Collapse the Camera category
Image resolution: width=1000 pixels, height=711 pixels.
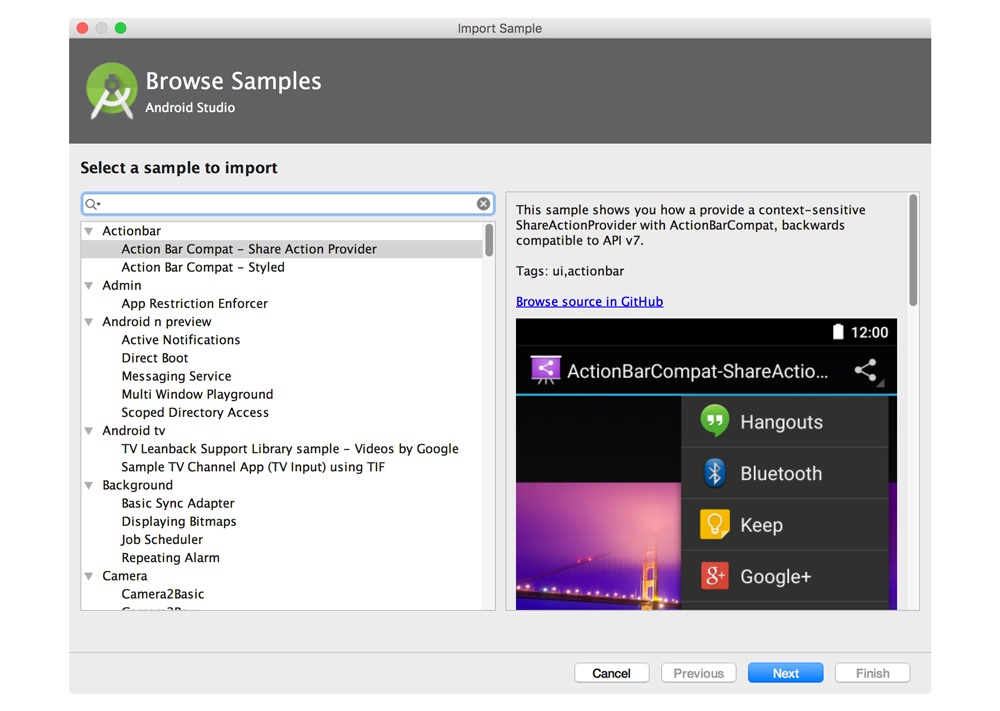[x=90, y=577]
